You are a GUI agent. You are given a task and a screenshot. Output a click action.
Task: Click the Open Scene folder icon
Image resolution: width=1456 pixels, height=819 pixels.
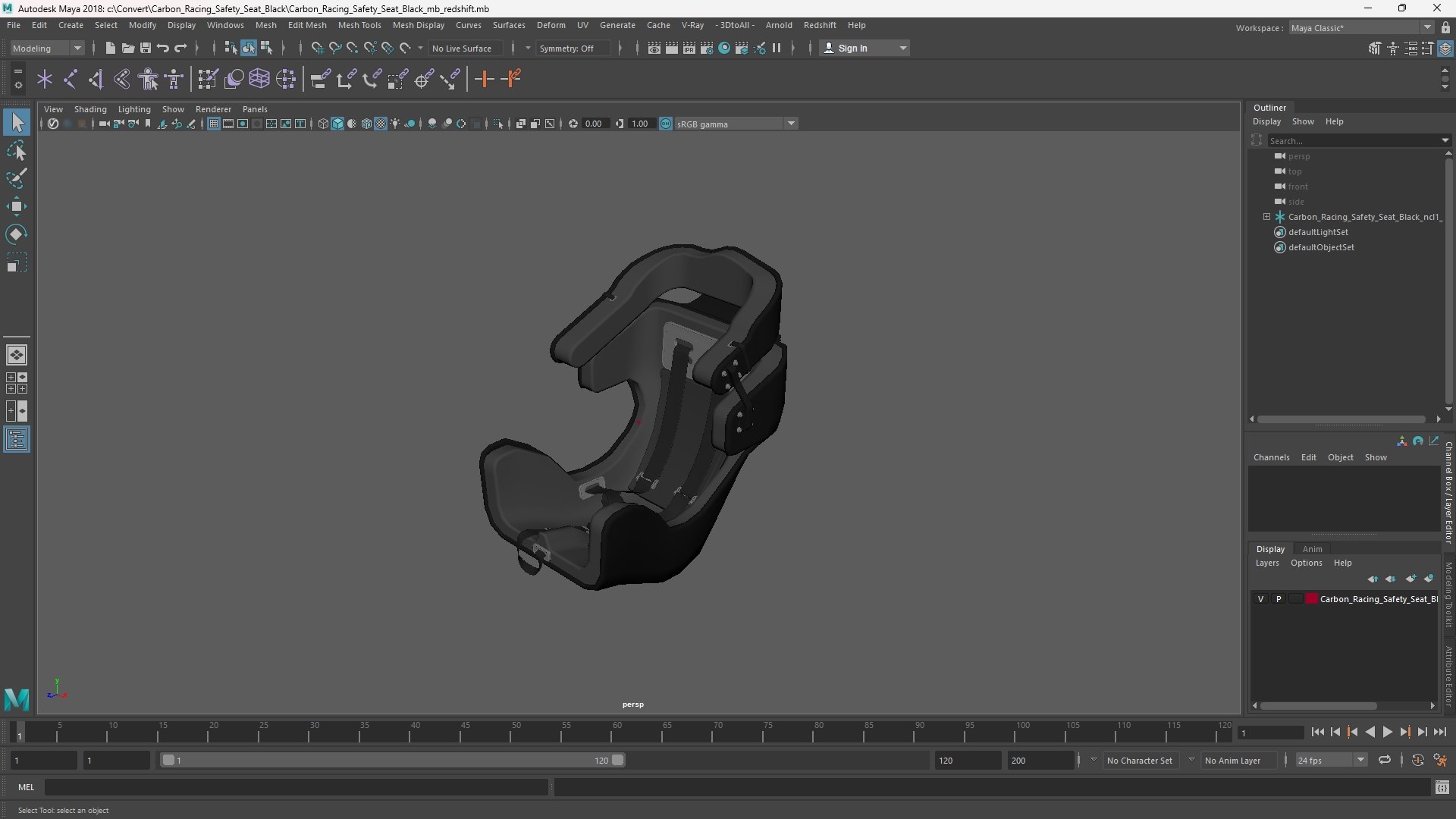(x=127, y=48)
